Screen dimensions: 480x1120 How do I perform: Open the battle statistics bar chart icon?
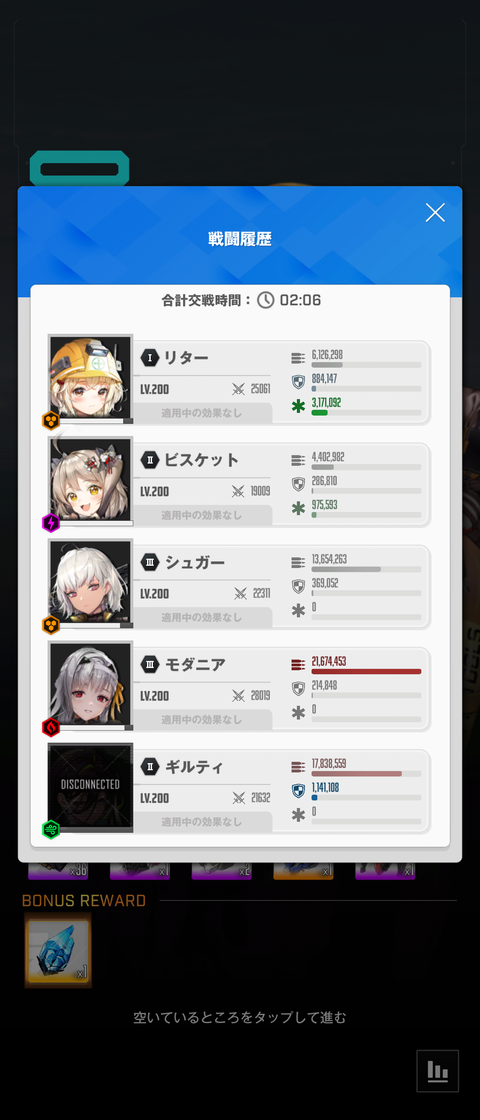click(437, 1071)
